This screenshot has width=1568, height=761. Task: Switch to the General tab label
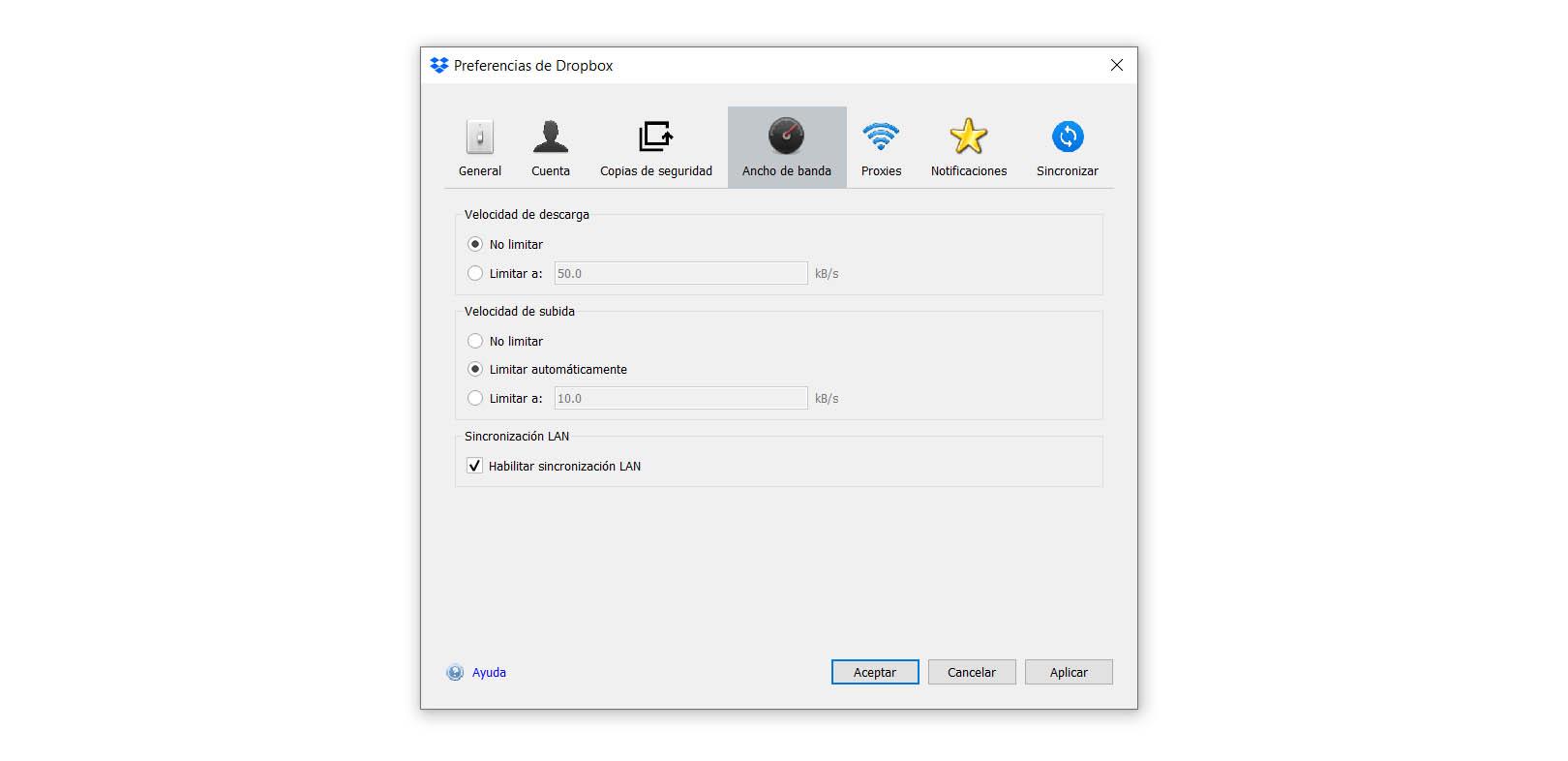(x=480, y=171)
